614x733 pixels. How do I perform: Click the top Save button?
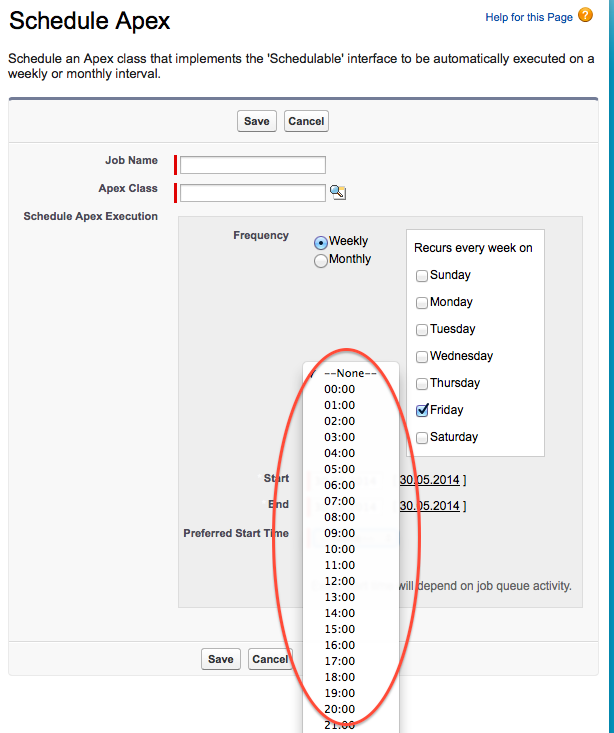coord(257,121)
